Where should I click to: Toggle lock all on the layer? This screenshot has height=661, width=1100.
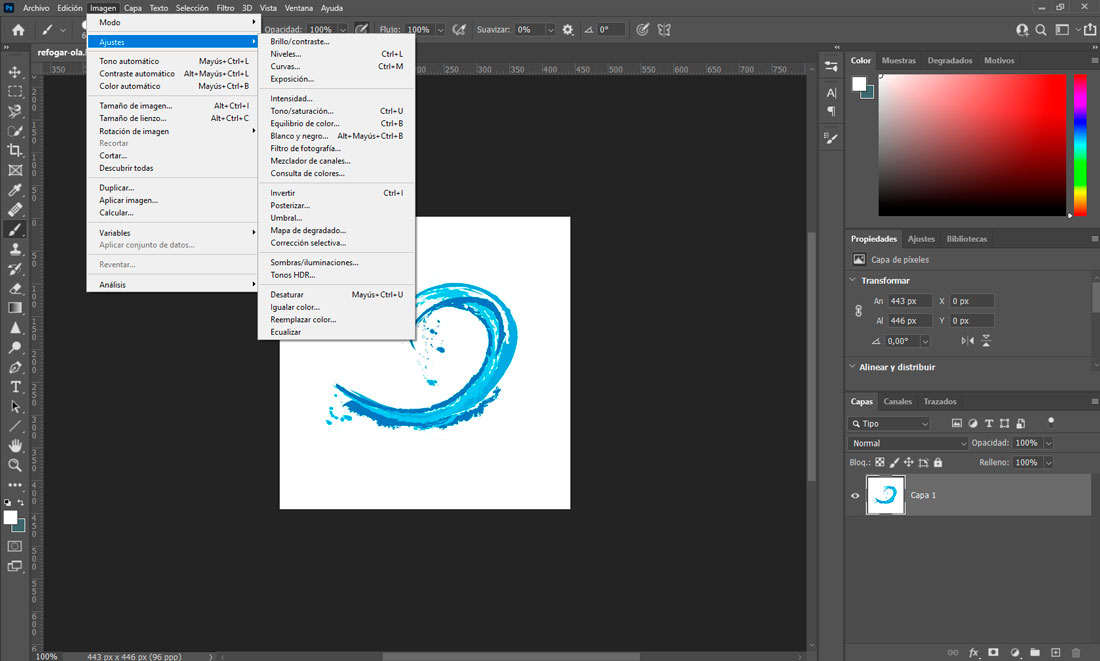pos(938,463)
